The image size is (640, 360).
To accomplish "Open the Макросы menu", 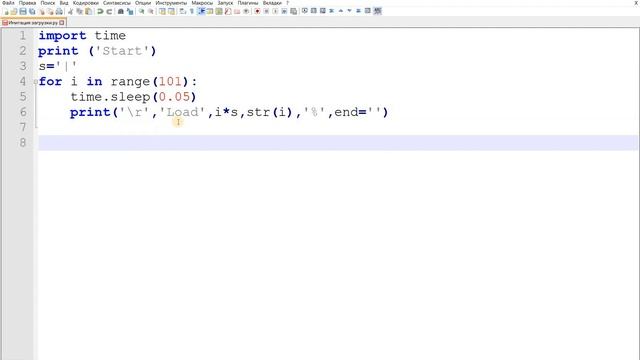I will point(202,3).
